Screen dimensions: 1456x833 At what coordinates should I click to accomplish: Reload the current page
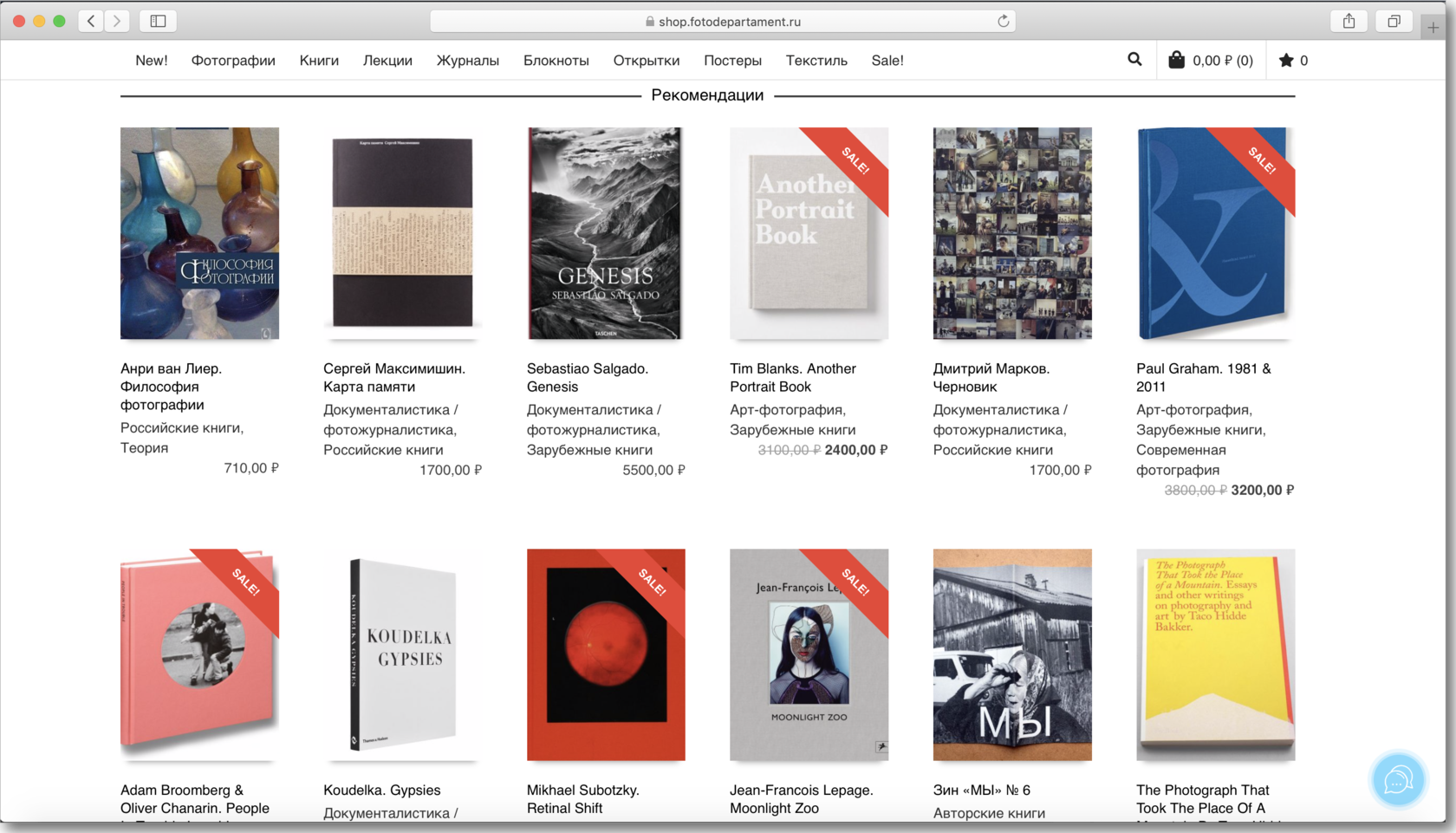1003,21
